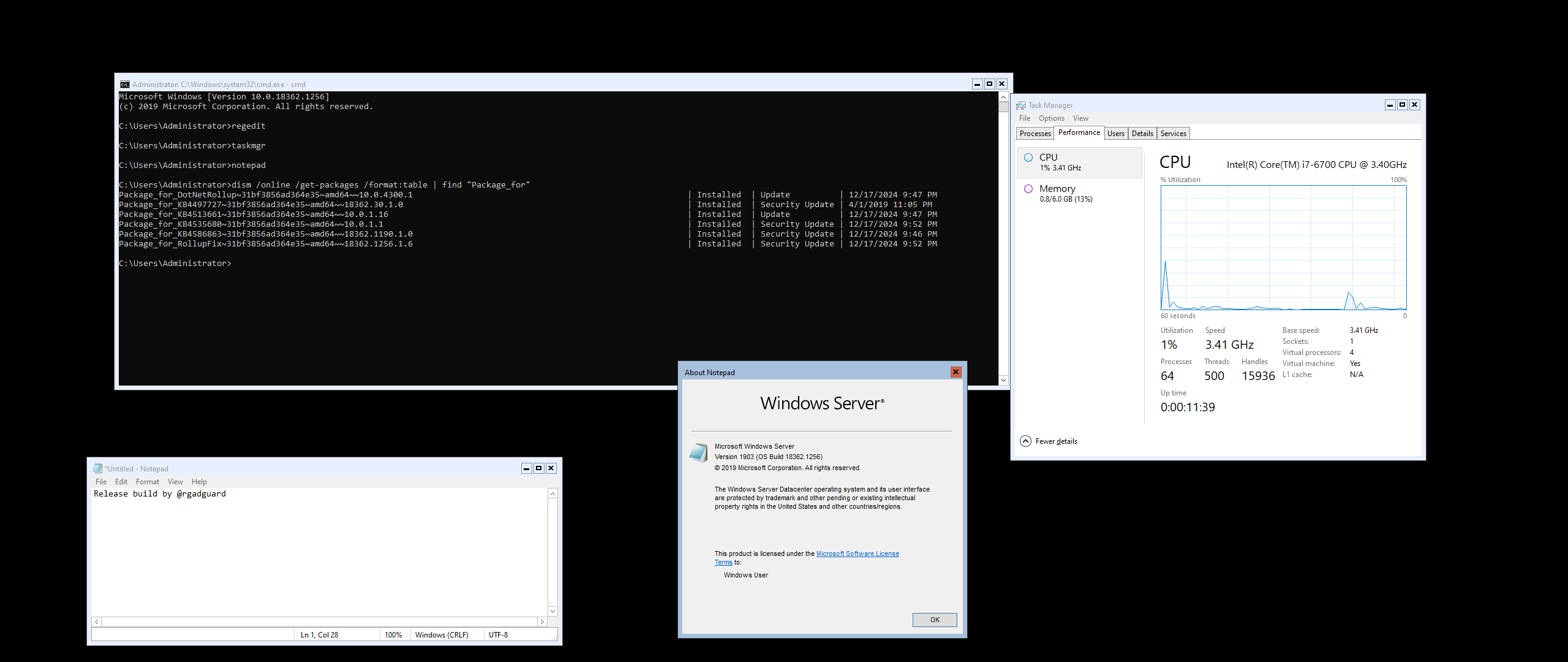The height and width of the screenshot is (662, 1568).
Task: Click 'Windows (CRLF)' in Notepad status bar
Action: pos(442,635)
